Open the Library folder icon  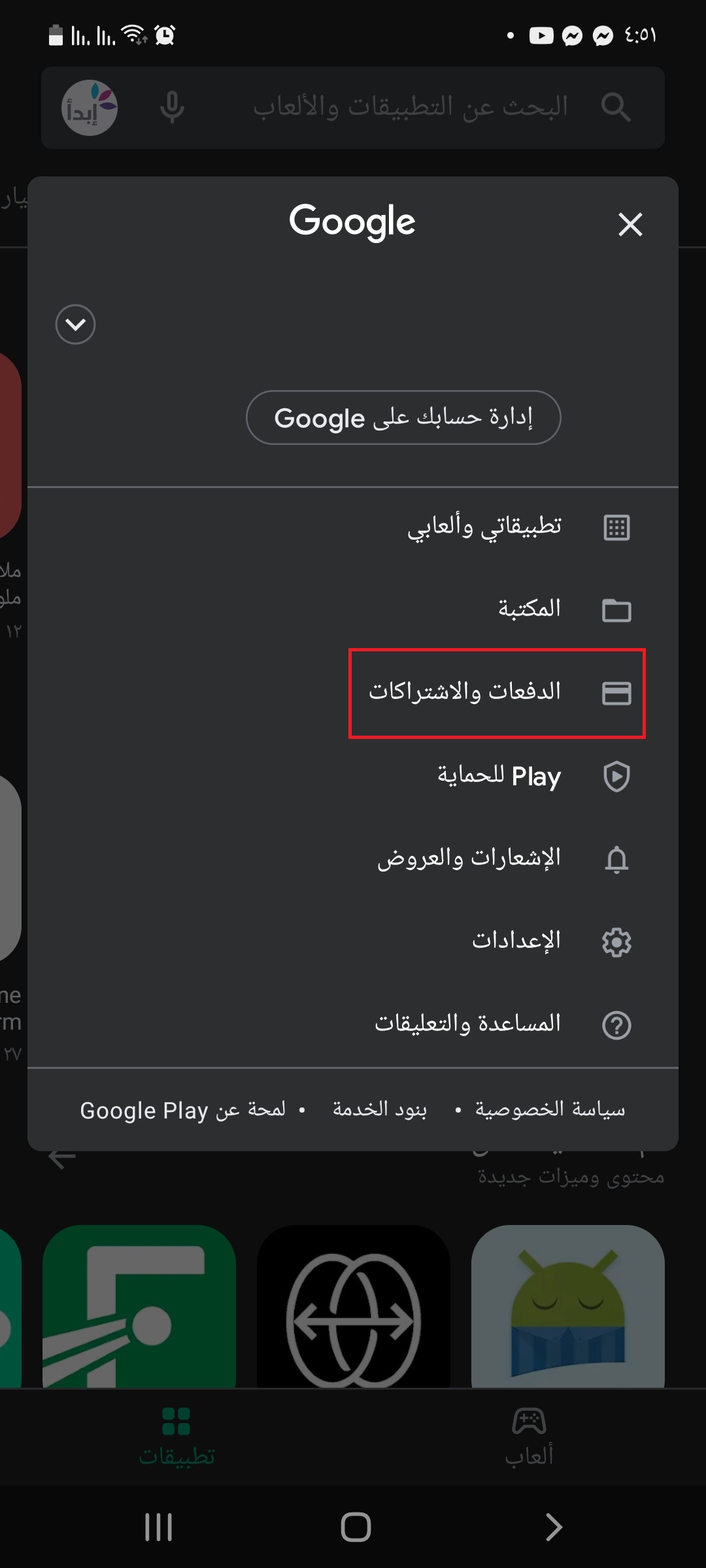[616, 610]
